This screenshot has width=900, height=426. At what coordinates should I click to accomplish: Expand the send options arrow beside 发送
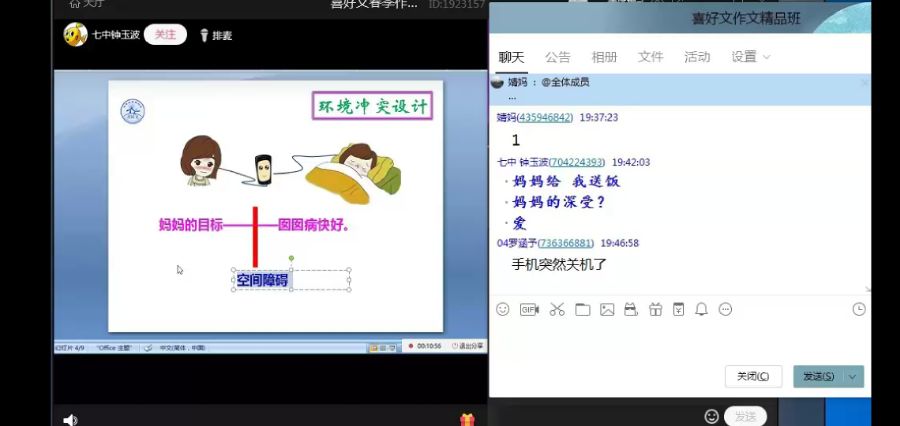[853, 376]
